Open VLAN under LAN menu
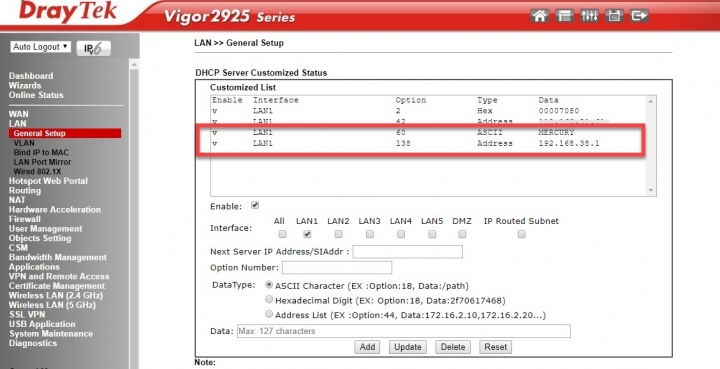Viewport: 720px width, 369px height. click(24, 143)
